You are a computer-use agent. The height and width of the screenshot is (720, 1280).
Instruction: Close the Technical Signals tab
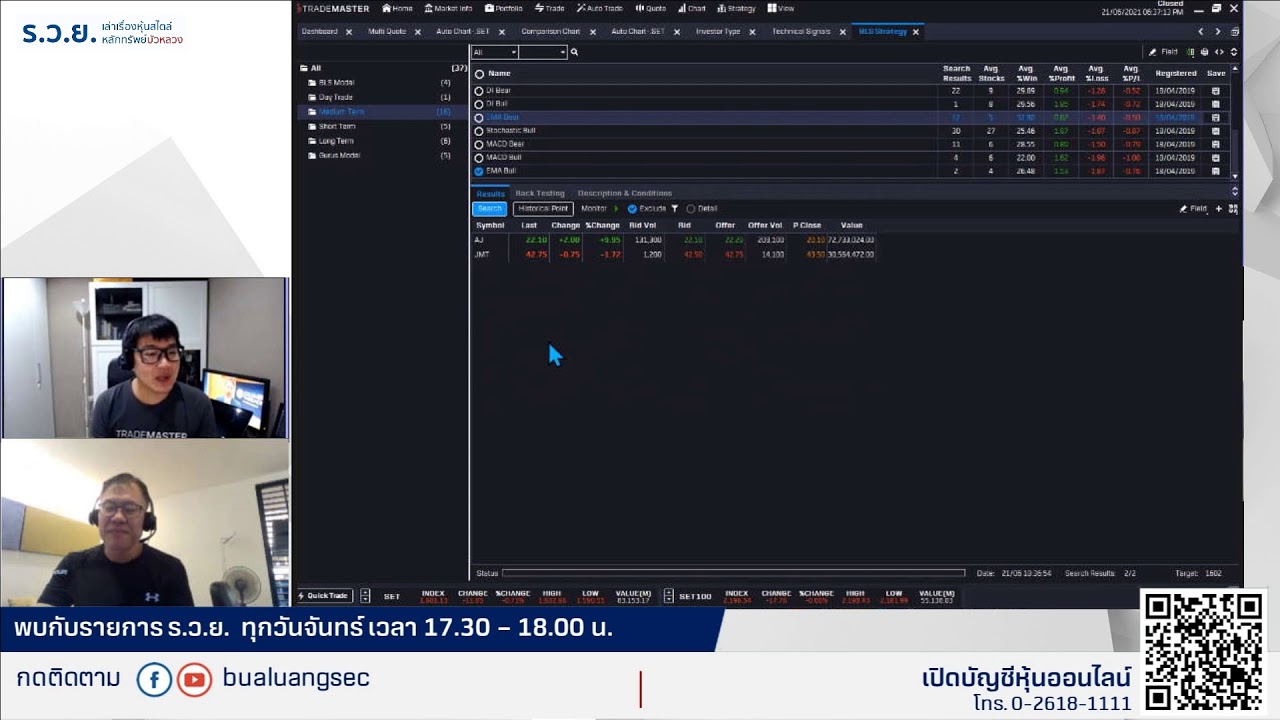coord(843,32)
